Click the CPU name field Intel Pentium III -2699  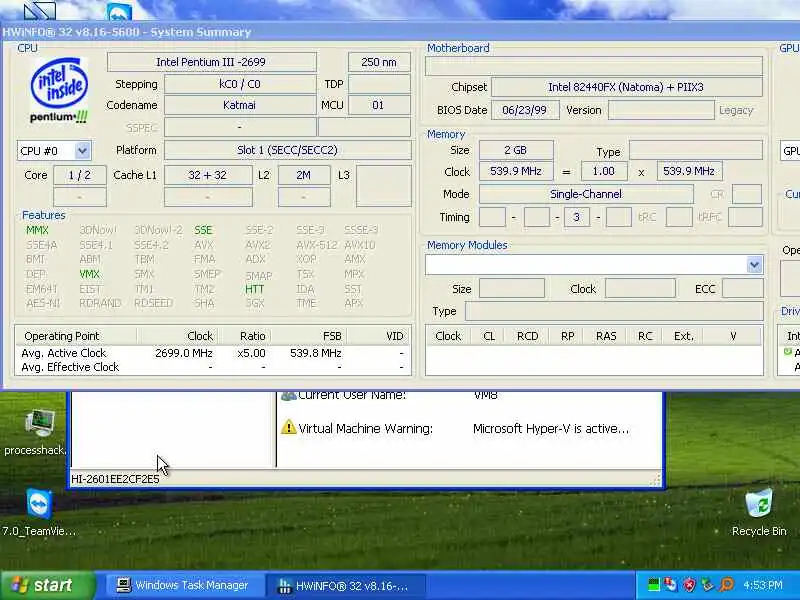coord(211,62)
